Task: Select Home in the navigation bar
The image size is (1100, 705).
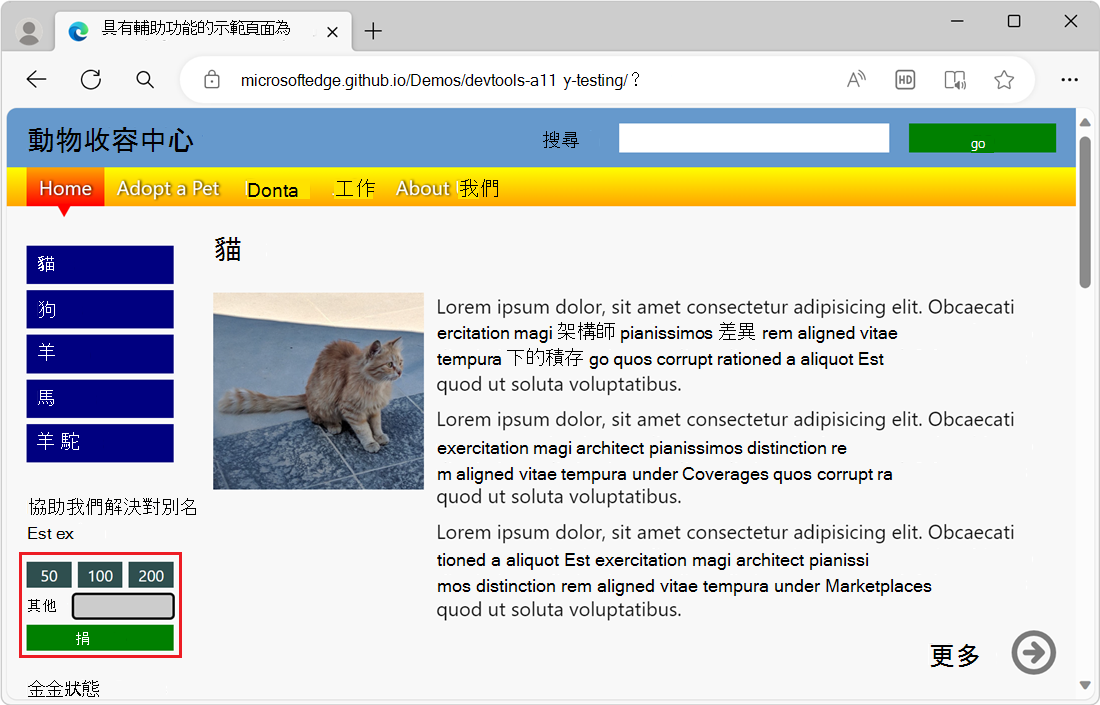Action: (64, 188)
